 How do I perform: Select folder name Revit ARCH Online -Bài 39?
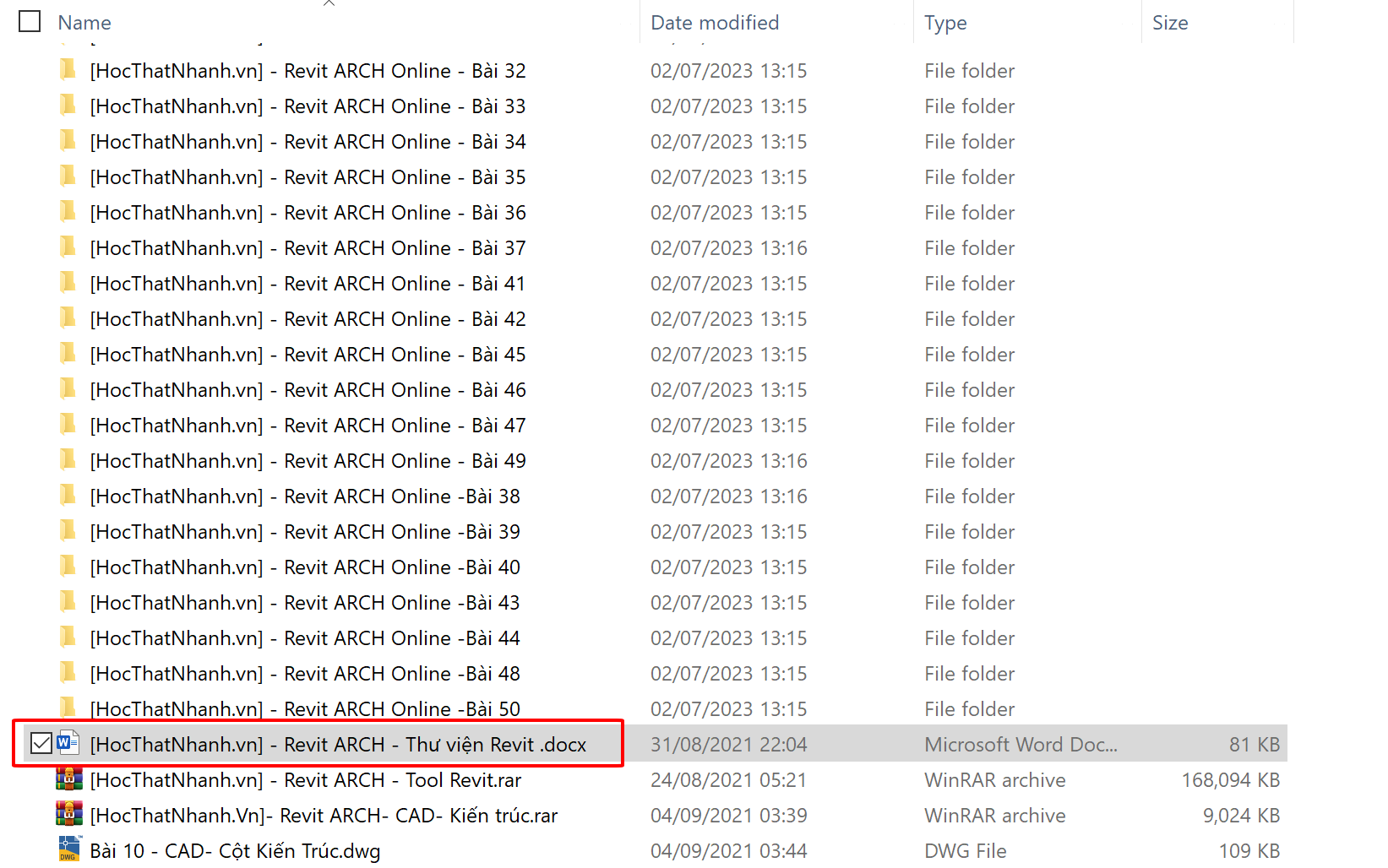tap(305, 532)
